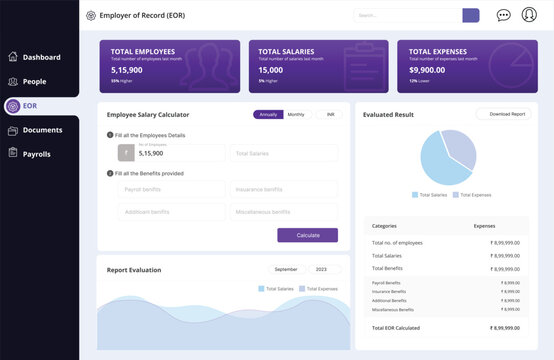Click Report Evaluation Total Expenses legend swatch

coord(302,289)
